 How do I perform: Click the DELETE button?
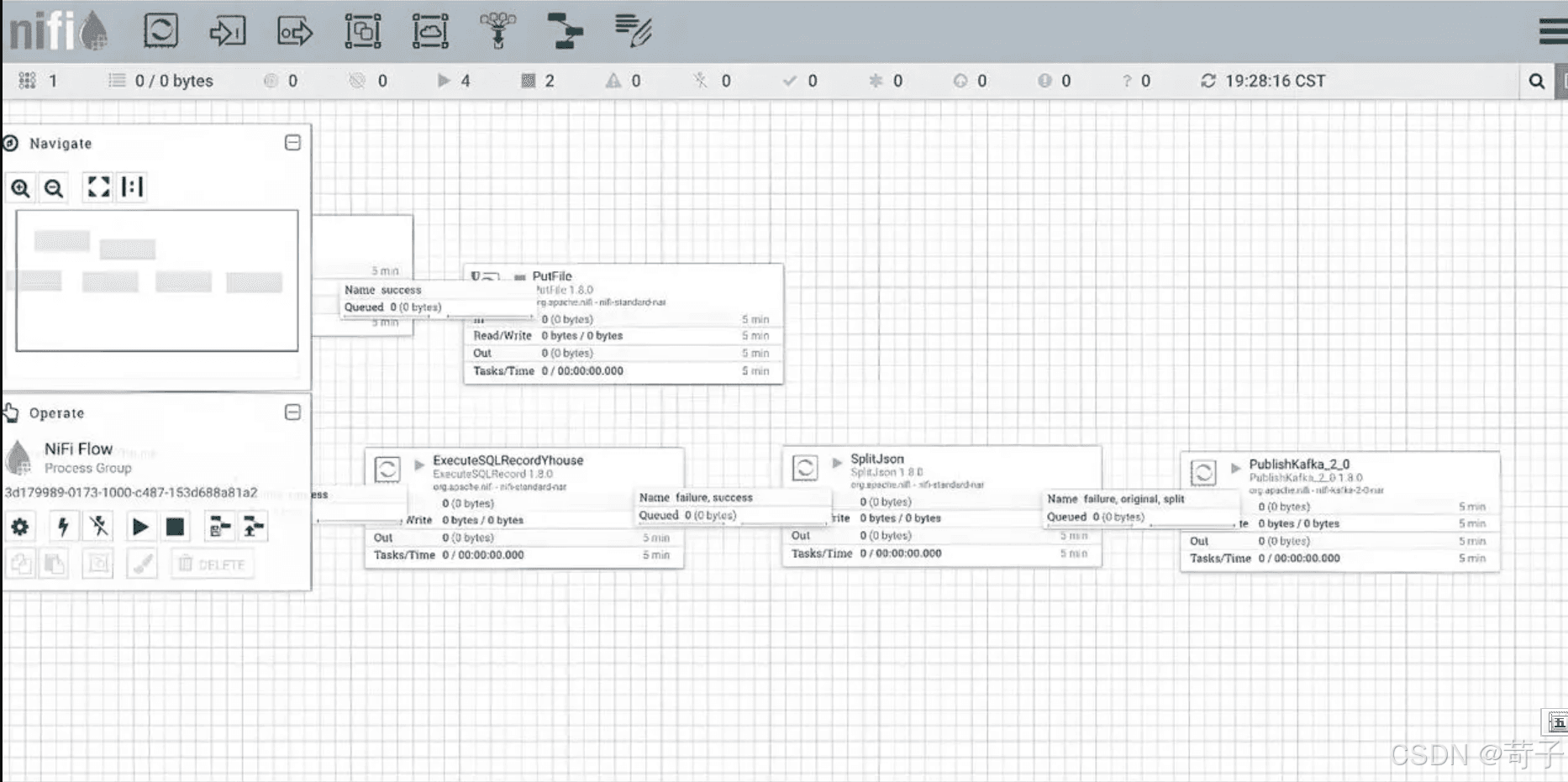click(212, 564)
